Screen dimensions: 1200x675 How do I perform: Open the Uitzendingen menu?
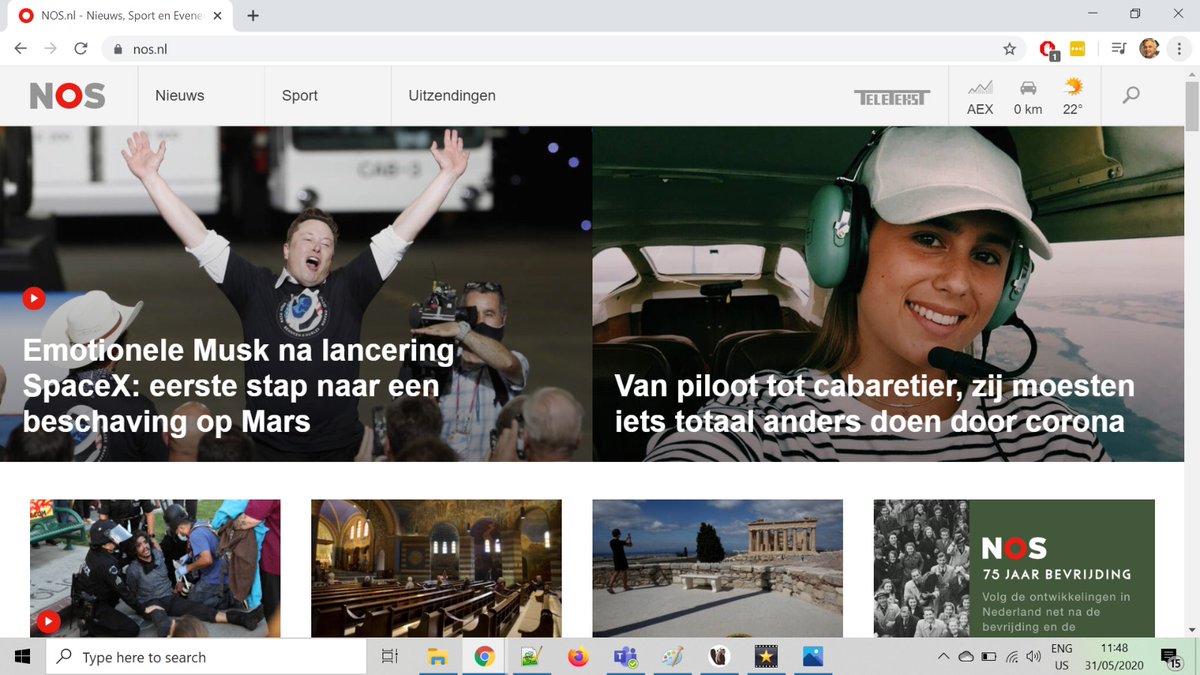tap(452, 96)
